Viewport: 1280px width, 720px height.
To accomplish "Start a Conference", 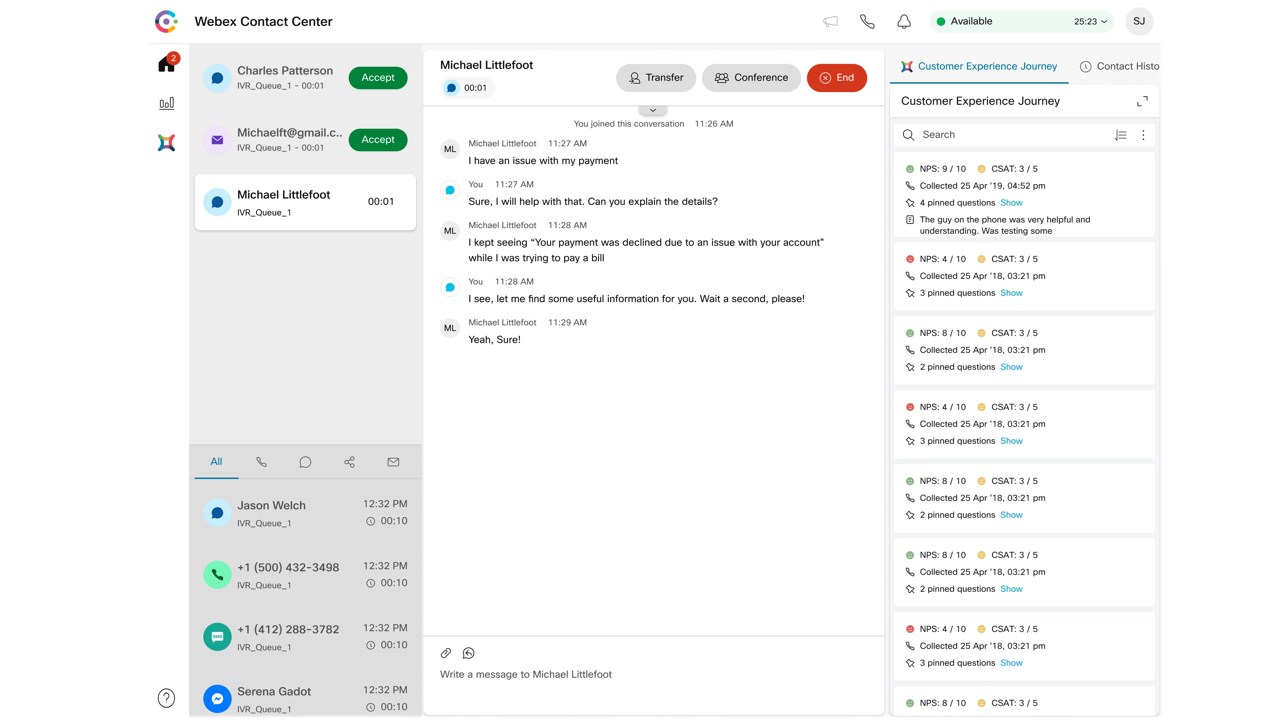I will coord(751,78).
